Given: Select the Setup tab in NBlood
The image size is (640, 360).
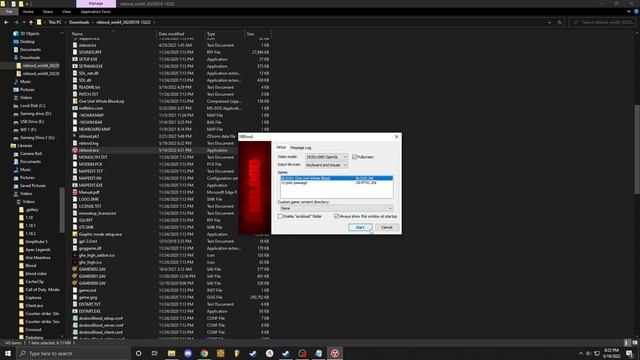Looking at the screenshot, I should point(281,147).
